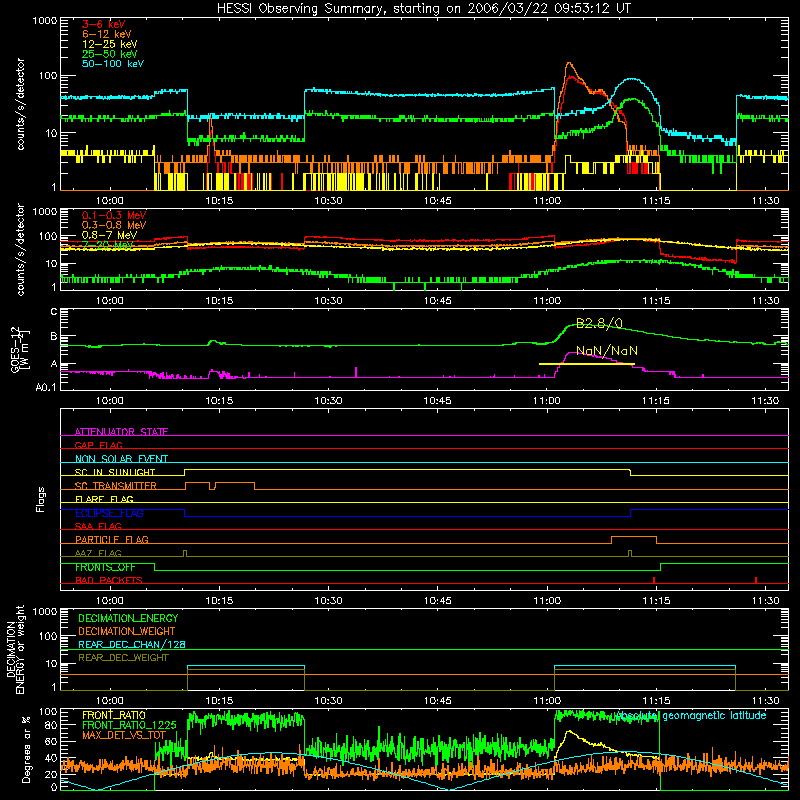The height and width of the screenshot is (800, 800).
Task: Click the absolute geomagnetic latitude label
Action: coord(692,716)
